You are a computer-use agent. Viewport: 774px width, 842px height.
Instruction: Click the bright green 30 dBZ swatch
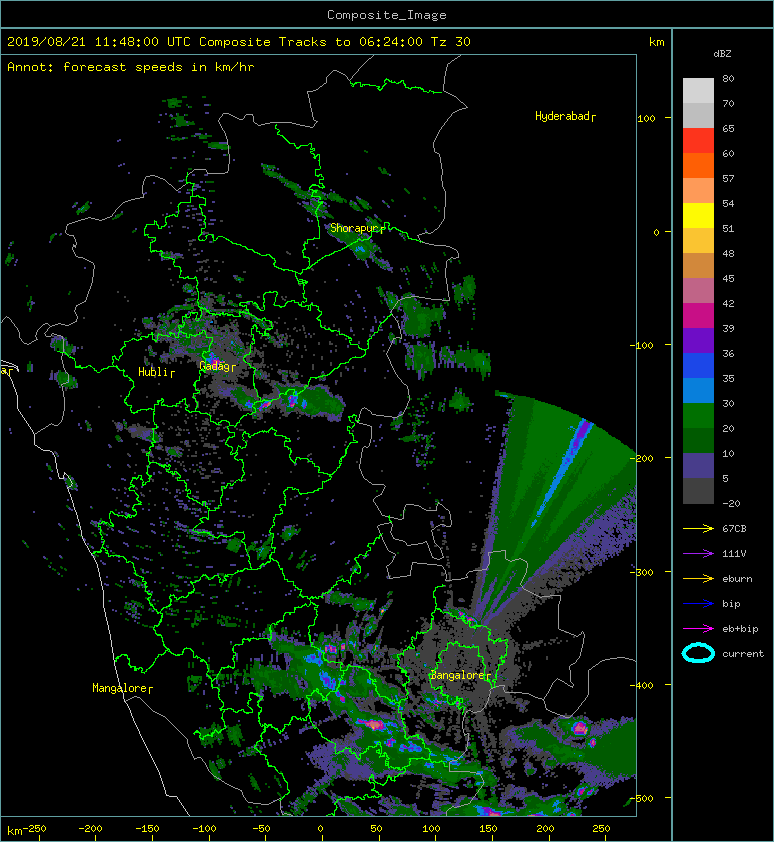click(698, 415)
